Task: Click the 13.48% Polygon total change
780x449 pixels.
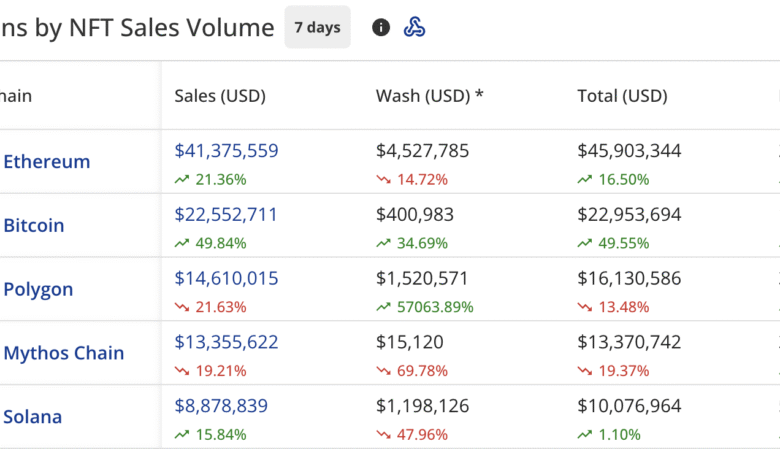Action: [x=613, y=307]
